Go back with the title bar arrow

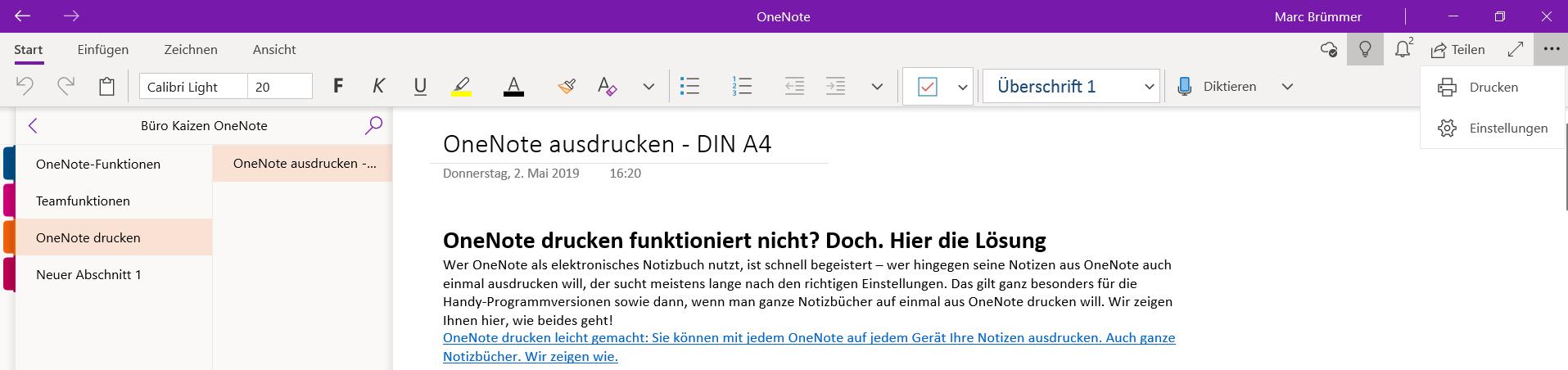[x=23, y=16]
